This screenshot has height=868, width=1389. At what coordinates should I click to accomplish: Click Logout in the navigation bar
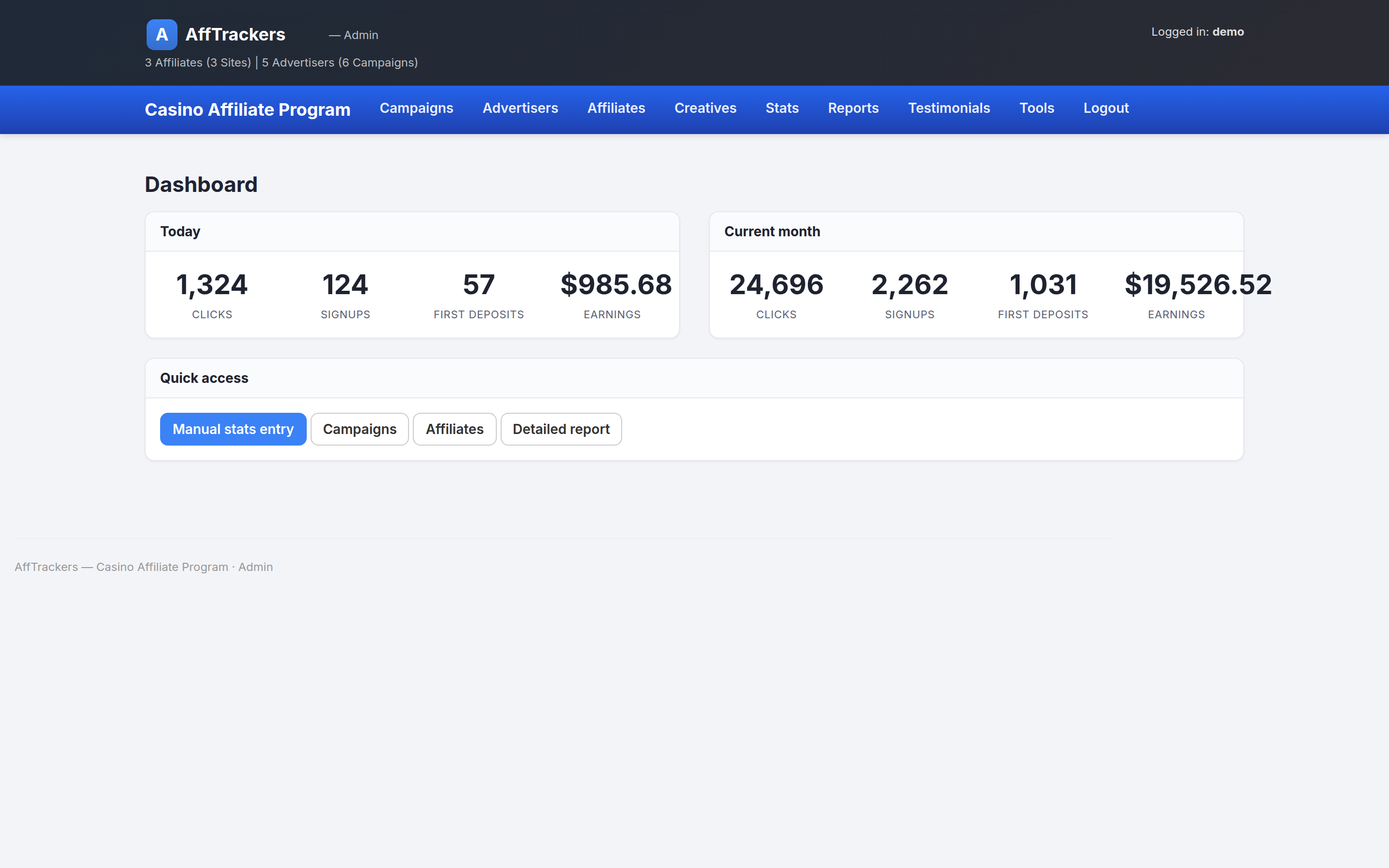1105,108
